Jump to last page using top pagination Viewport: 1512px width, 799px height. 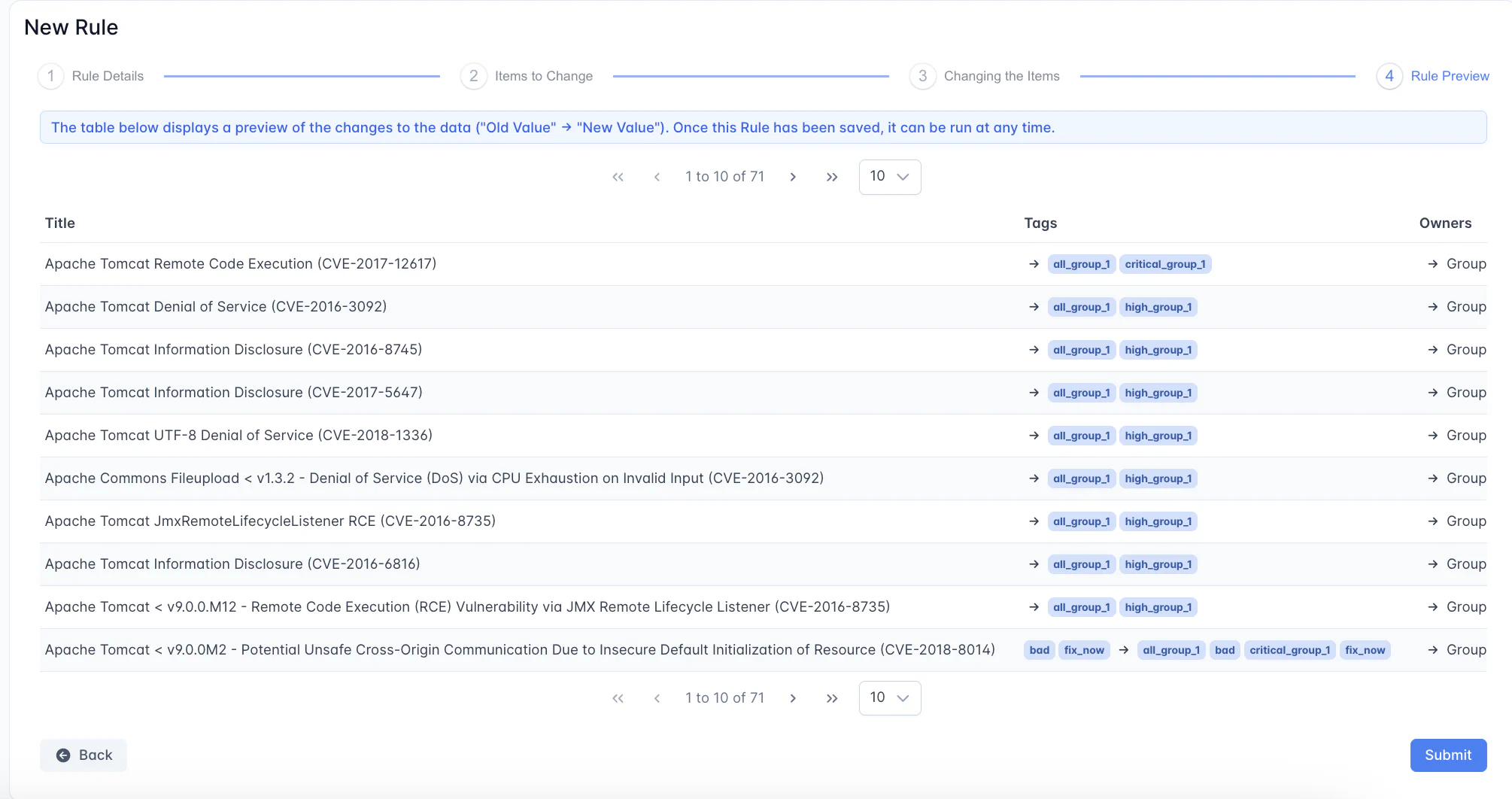(x=831, y=177)
